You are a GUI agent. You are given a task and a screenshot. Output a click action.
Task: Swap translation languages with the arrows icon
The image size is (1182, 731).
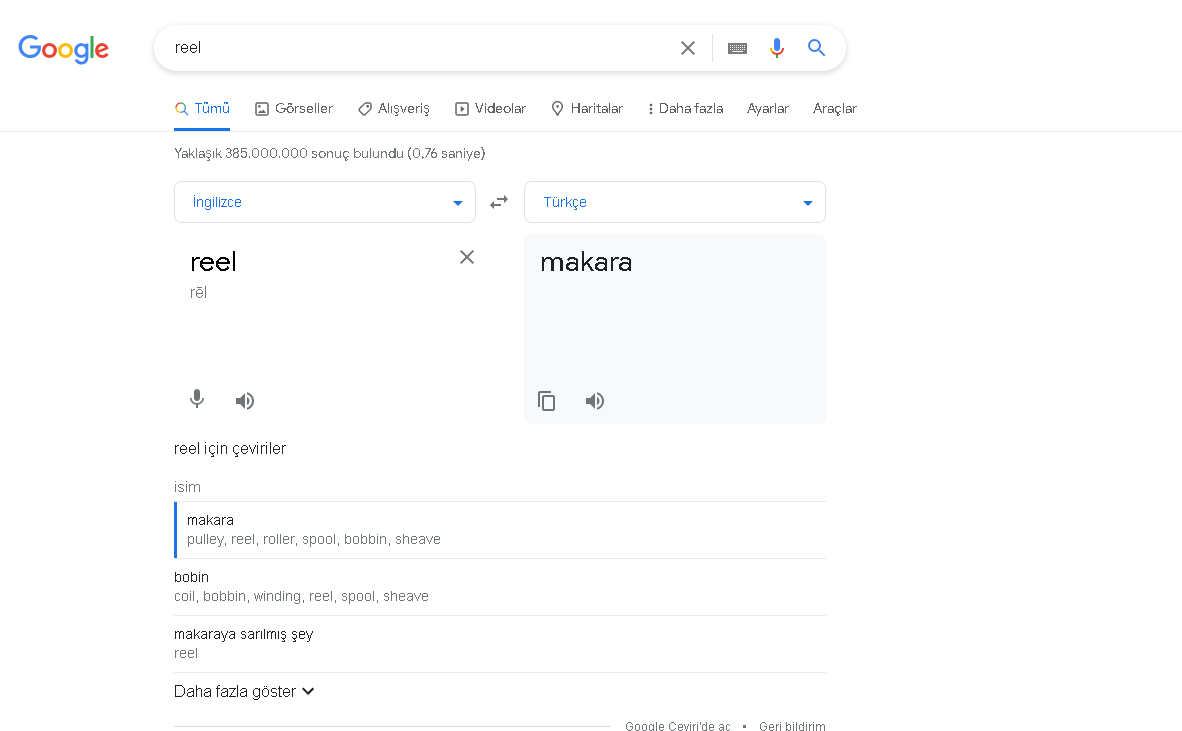pos(499,201)
